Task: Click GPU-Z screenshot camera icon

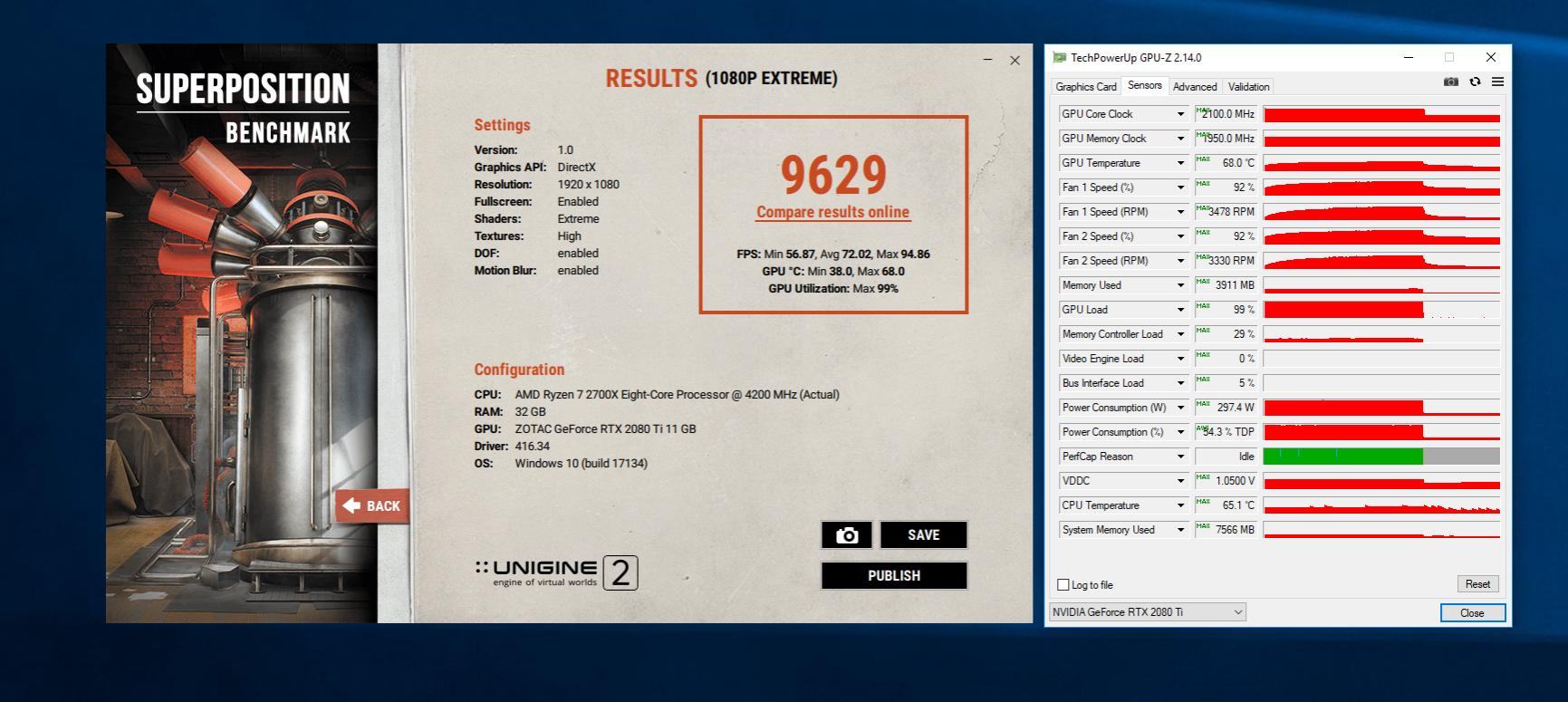Action: (x=1451, y=82)
